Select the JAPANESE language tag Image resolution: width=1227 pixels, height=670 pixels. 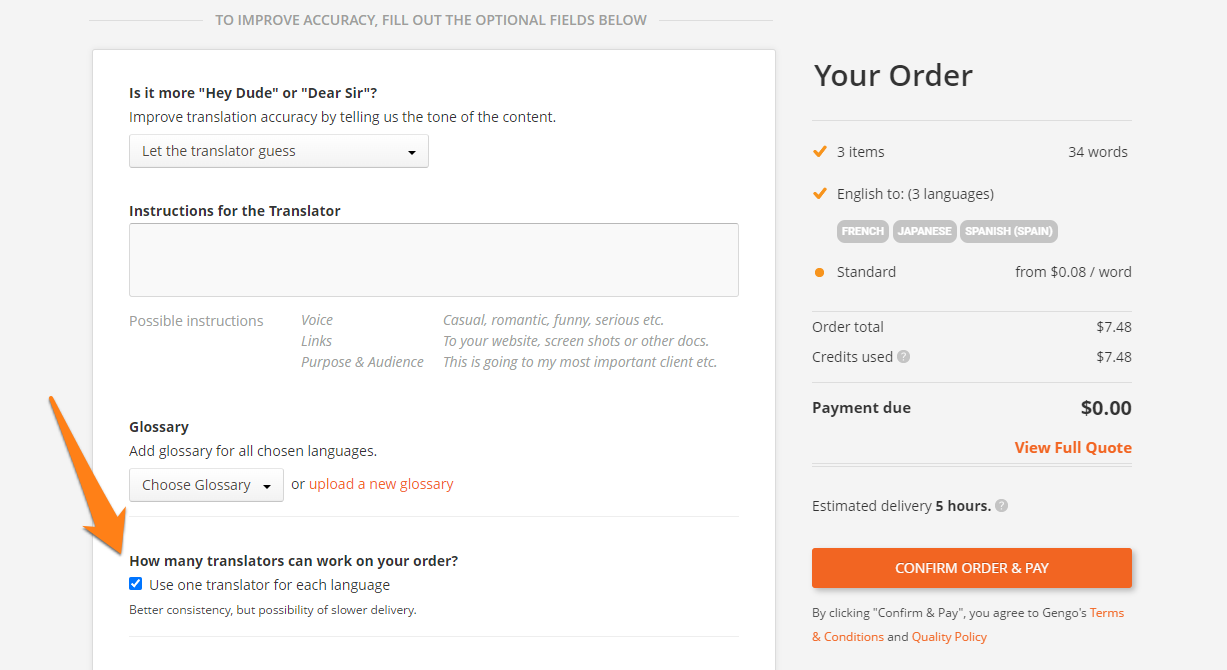point(925,231)
